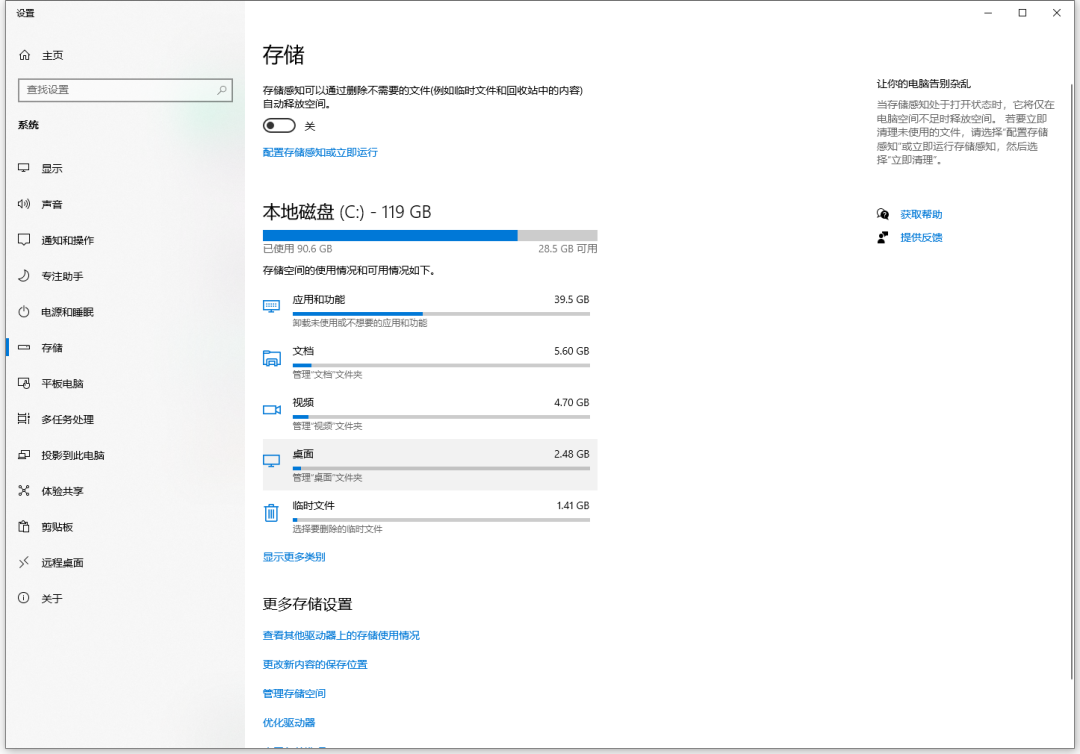Open the 关于 page
Viewport: 1080px width, 754px height.
[x=55, y=598]
